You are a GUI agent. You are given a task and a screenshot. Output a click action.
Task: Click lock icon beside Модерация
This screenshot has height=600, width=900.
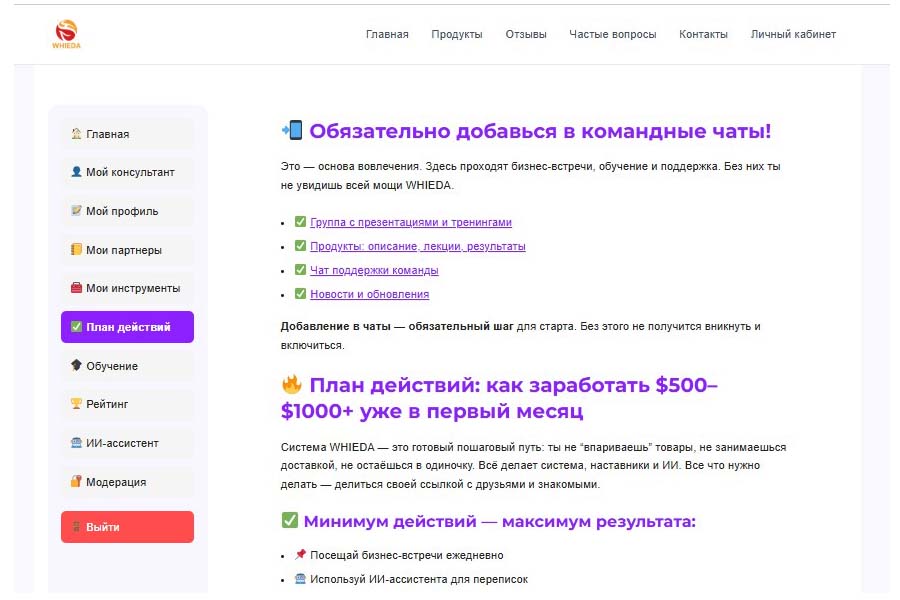76,481
